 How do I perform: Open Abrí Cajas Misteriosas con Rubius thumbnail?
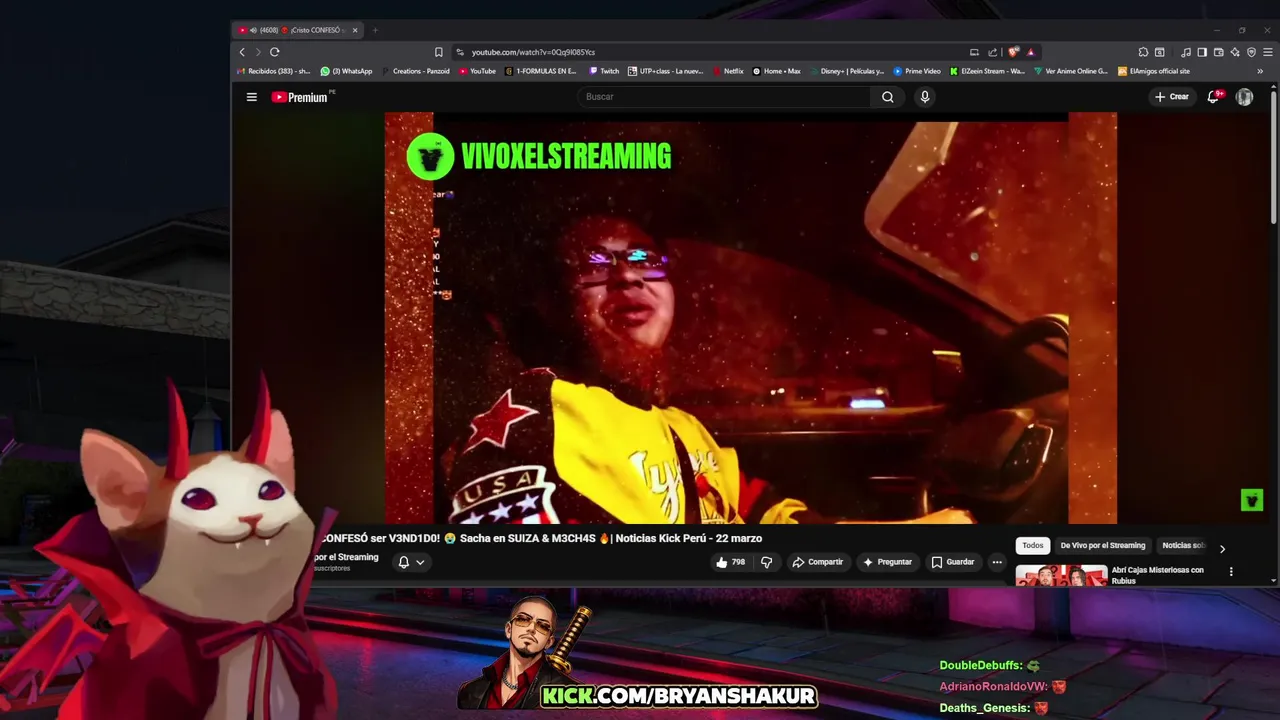pyautogui.click(x=1061, y=575)
